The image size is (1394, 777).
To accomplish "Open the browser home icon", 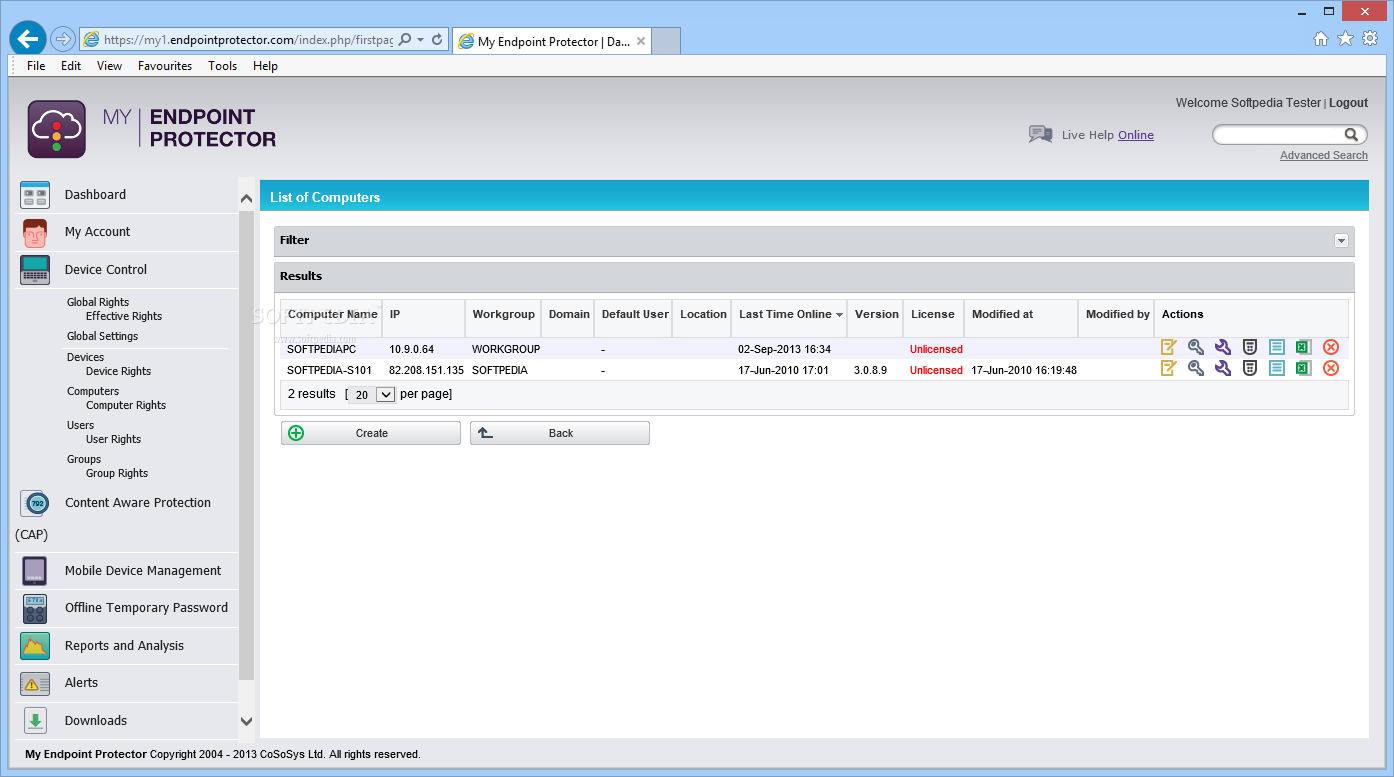I will 1321,39.
